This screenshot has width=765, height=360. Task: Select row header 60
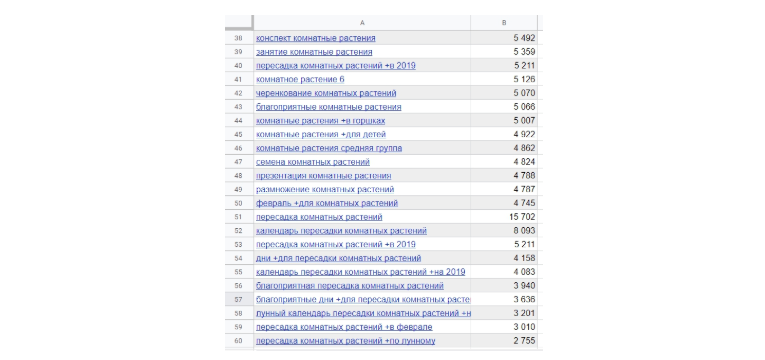(239, 340)
